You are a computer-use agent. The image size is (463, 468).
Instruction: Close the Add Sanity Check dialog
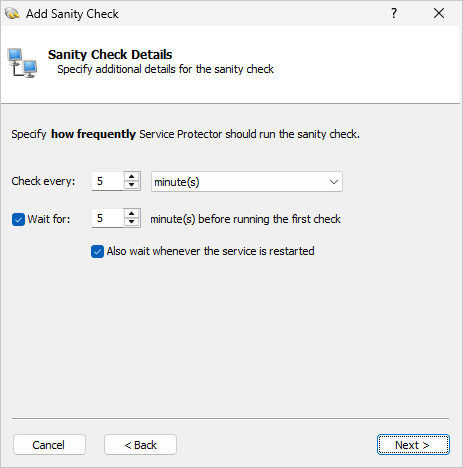point(439,13)
